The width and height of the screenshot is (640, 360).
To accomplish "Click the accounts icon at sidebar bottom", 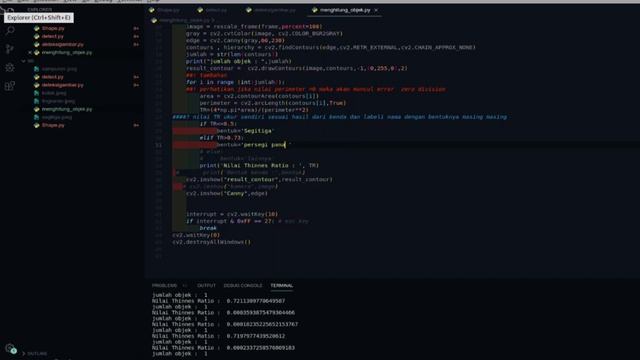I will coord(11,348).
